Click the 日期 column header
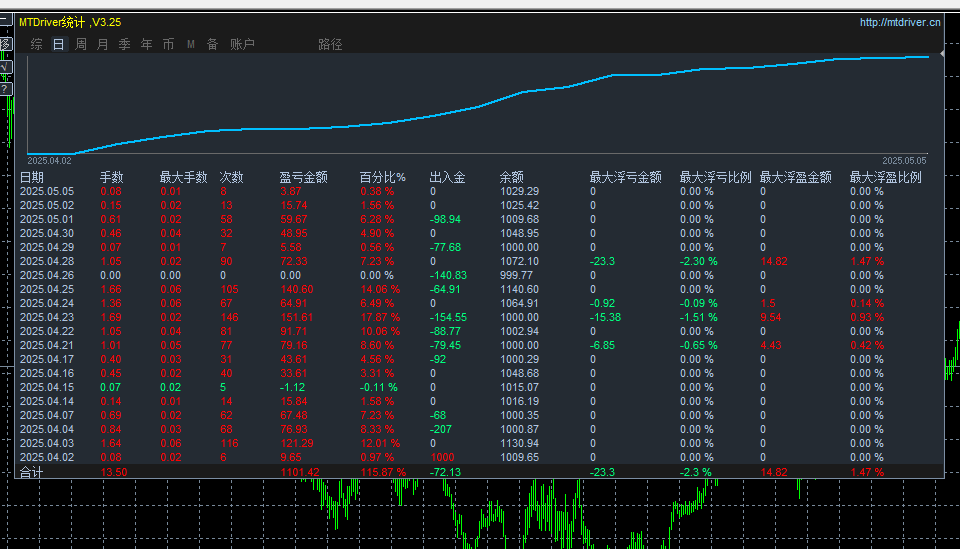The height and width of the screenshot is (549, 960). (x=32, y=177)
